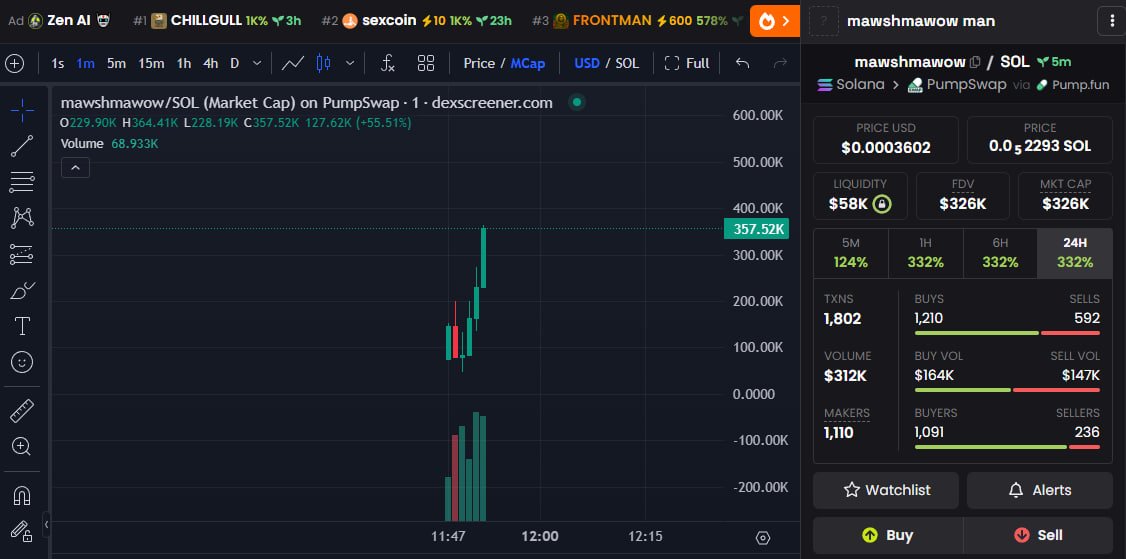This screenshot has width=1126, height=559.
Task: Collapse the drawing toolbar side arrow
Action: pos(47,525)
